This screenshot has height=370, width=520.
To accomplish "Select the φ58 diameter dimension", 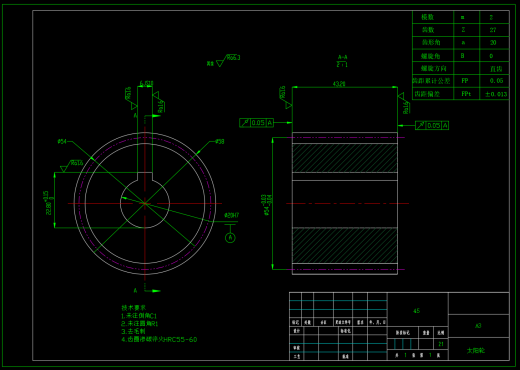I will pos(220,142).
